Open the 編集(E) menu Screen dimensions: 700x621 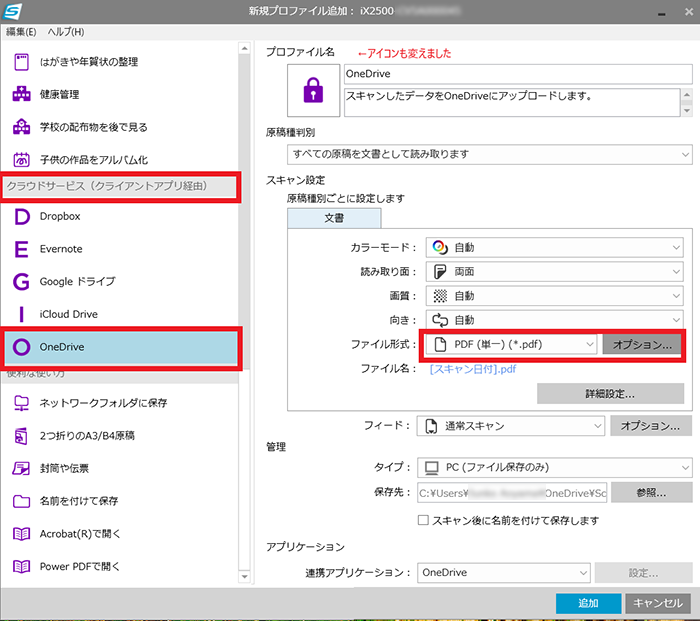pos(21,32)
